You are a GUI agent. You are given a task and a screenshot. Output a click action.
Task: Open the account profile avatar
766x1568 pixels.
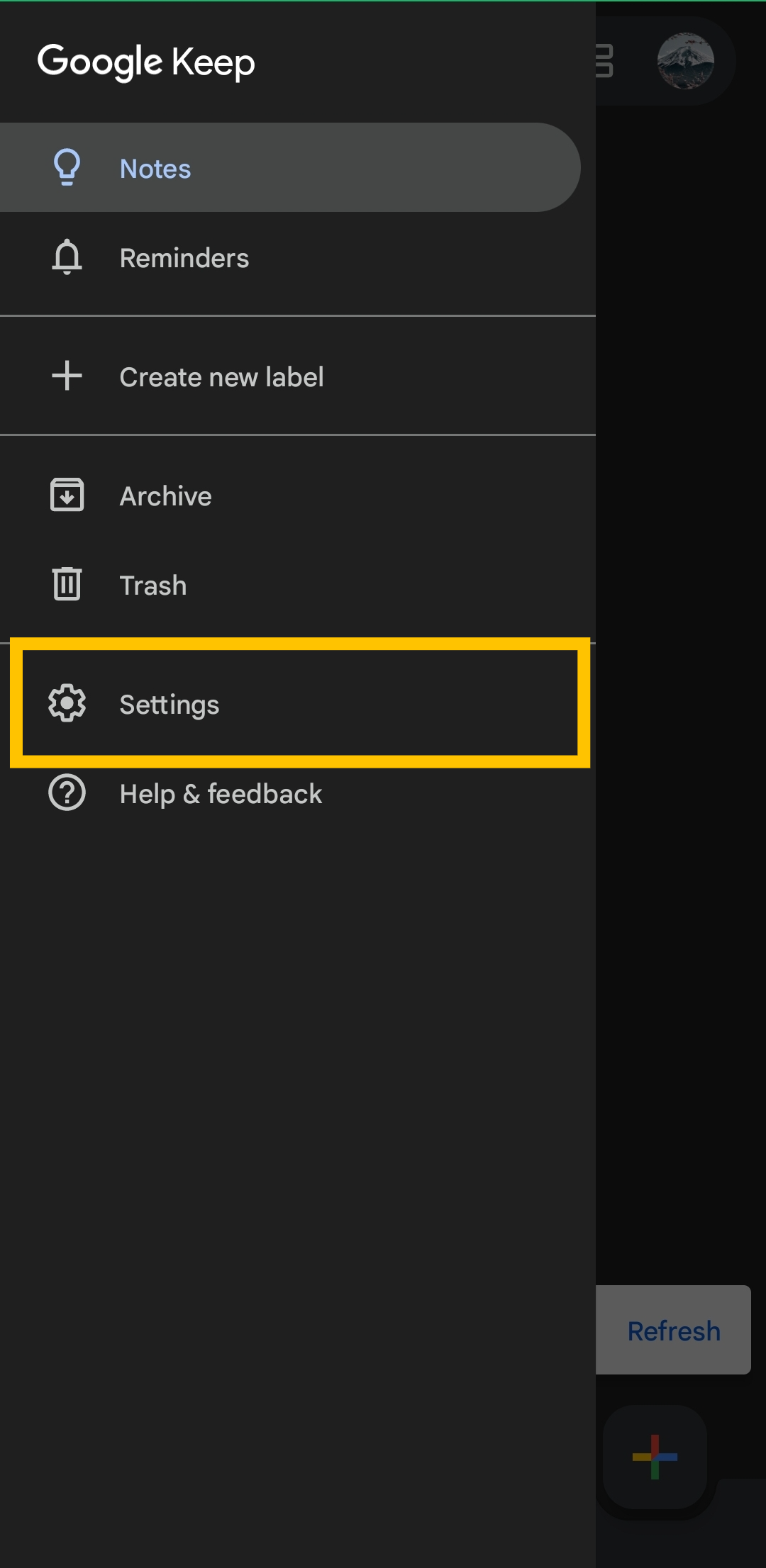685,61
